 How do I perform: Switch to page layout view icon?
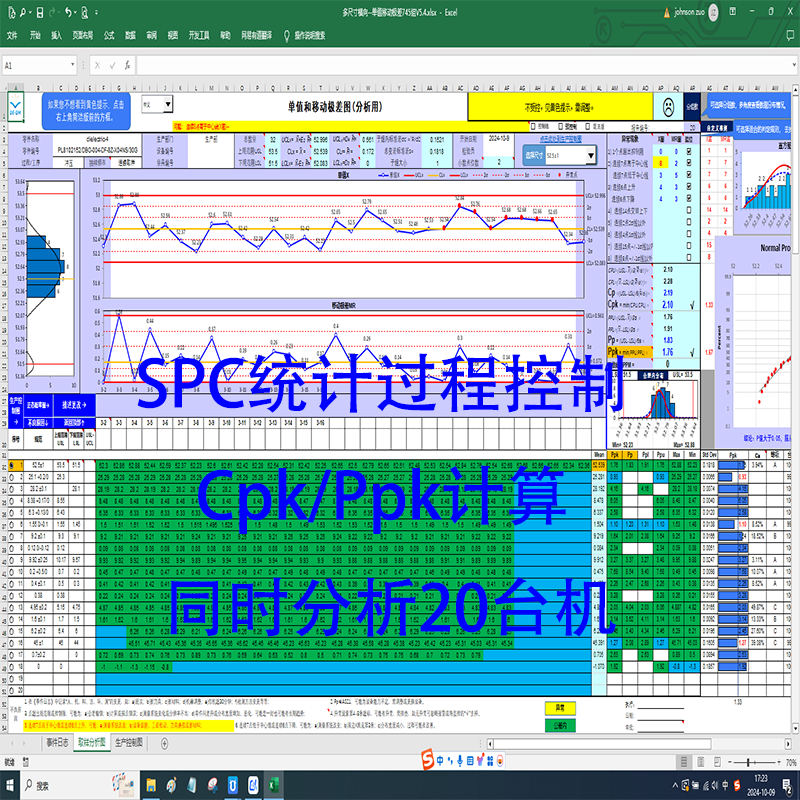point(701,762)
